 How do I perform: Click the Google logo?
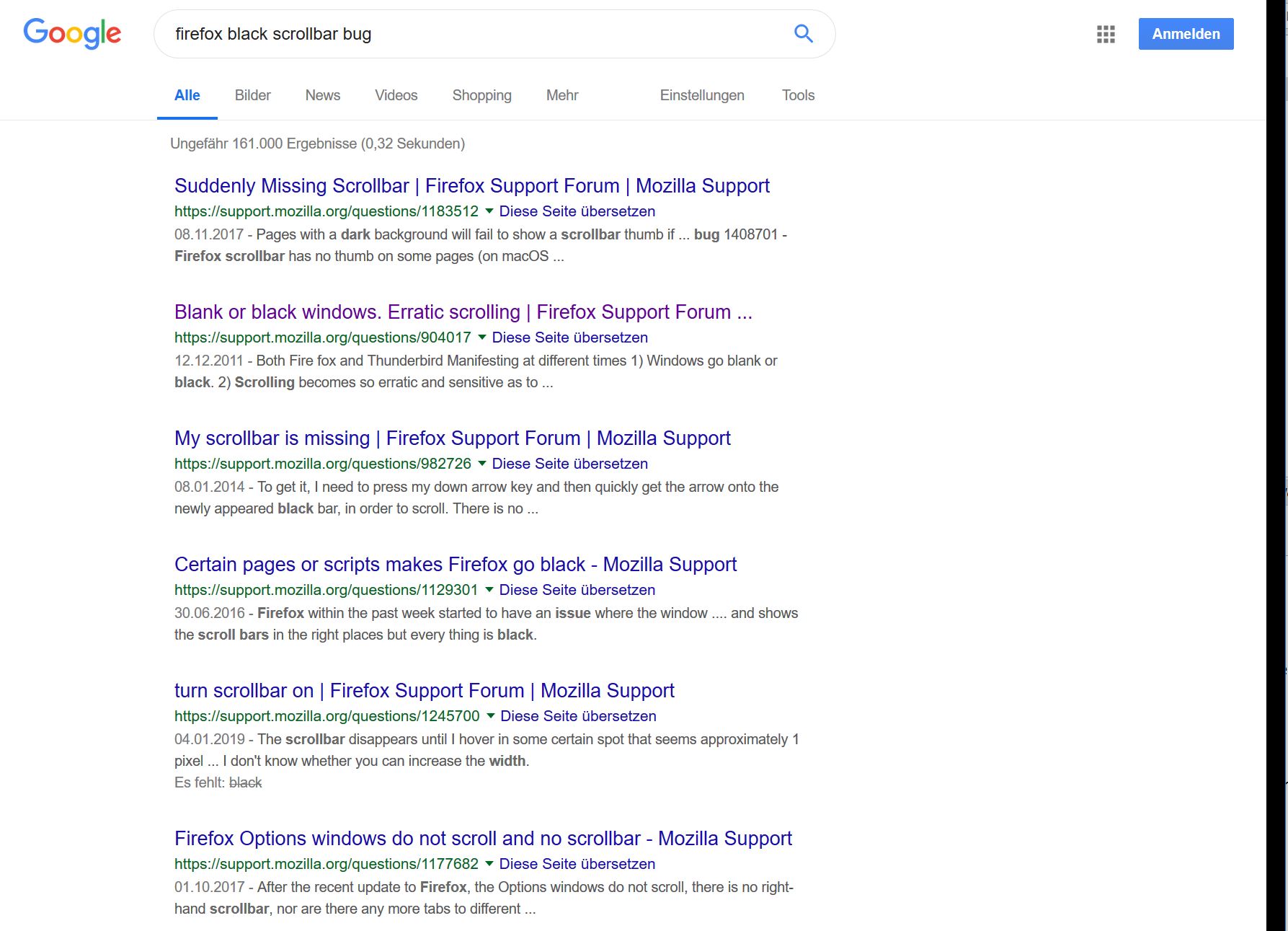click(x=72, y=33)
